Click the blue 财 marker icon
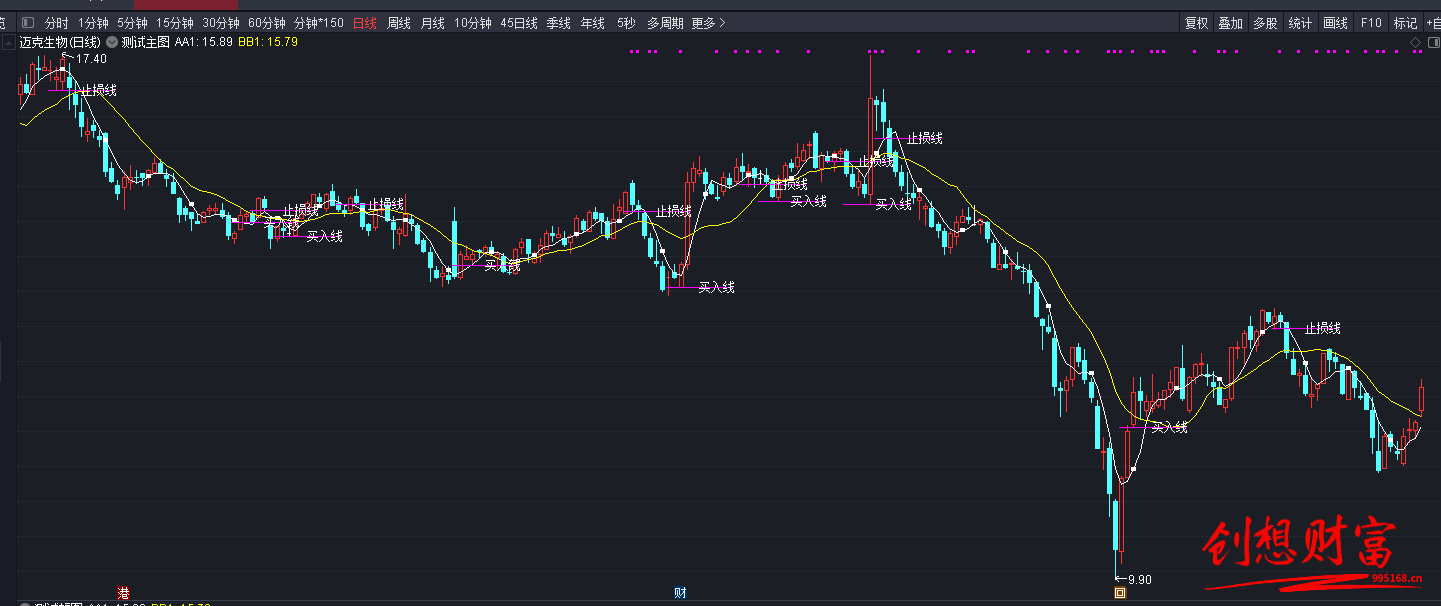 coord(680,592)
